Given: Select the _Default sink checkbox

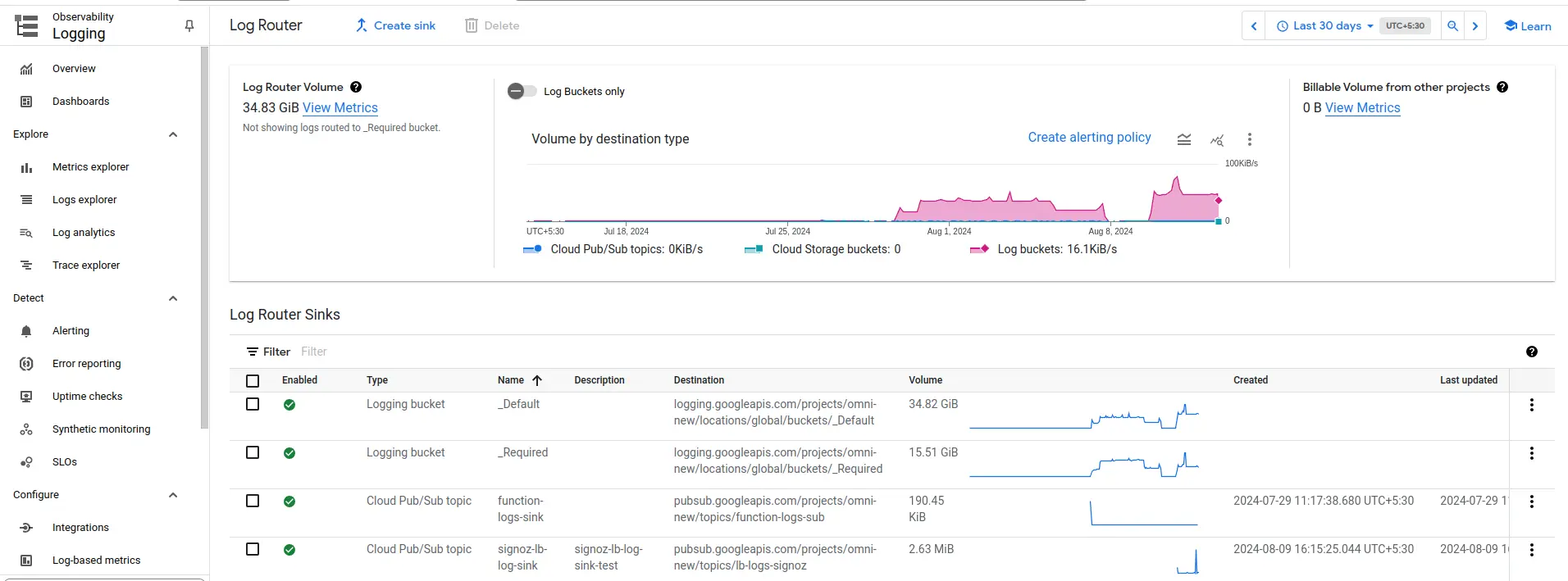Looking at the screenshot, I should click(253, 404).
